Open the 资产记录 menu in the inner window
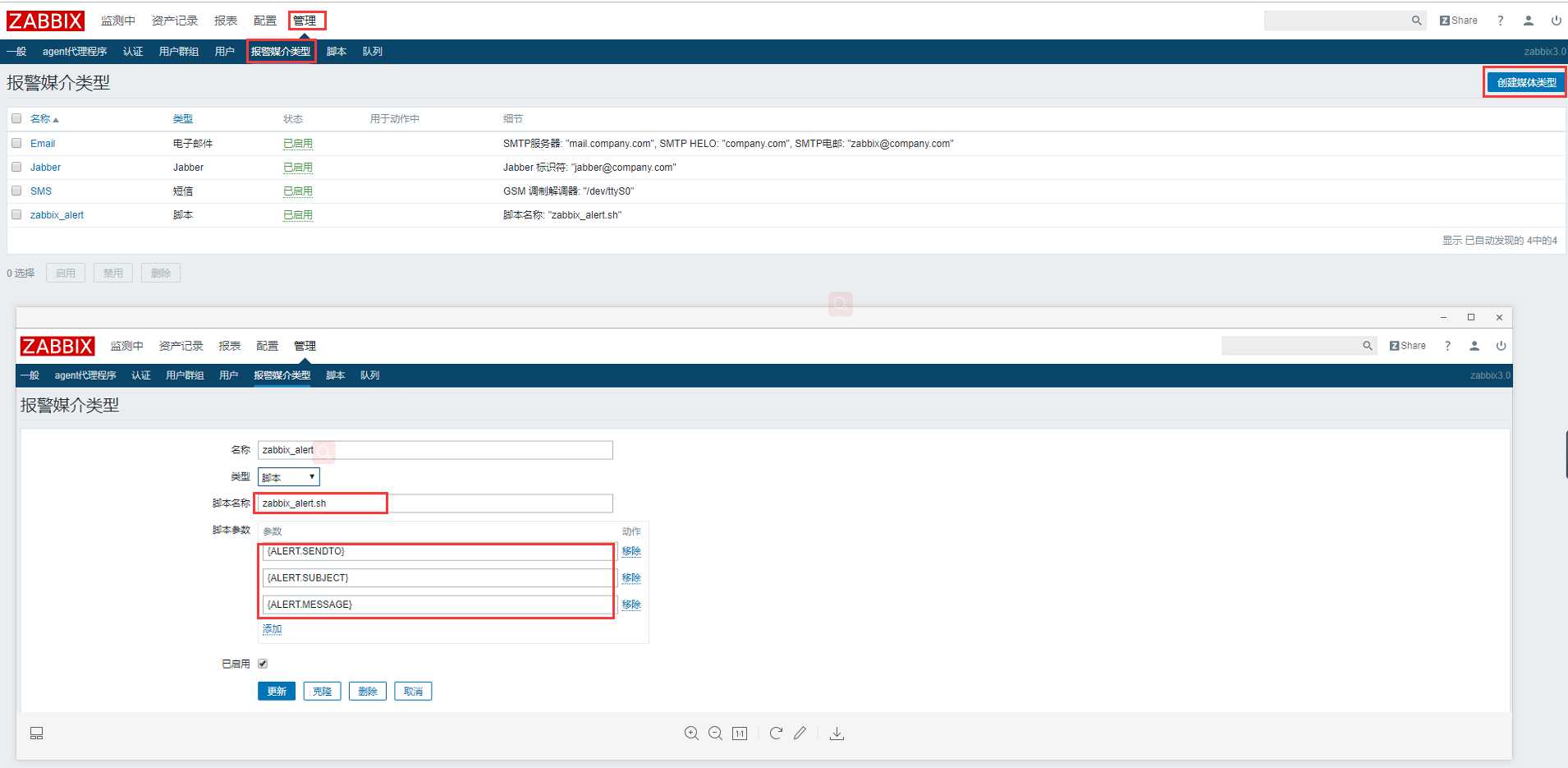The image size is (1568, 768). (x=181, y=346)
